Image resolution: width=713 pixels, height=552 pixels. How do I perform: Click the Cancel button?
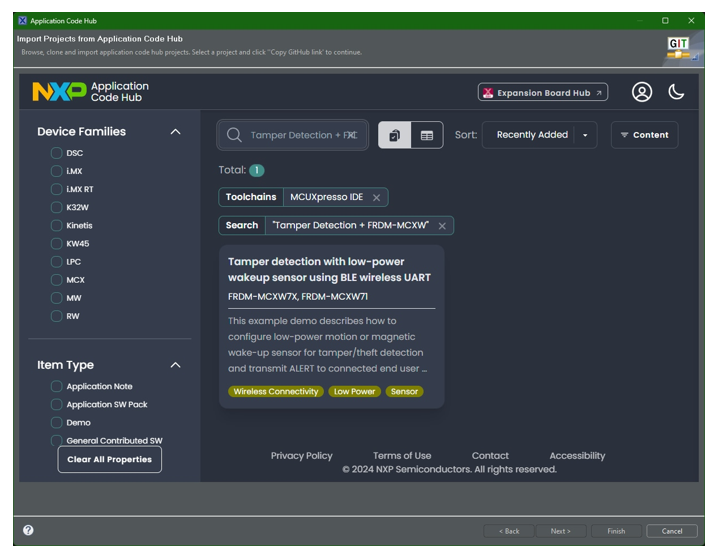click(672, 531)
